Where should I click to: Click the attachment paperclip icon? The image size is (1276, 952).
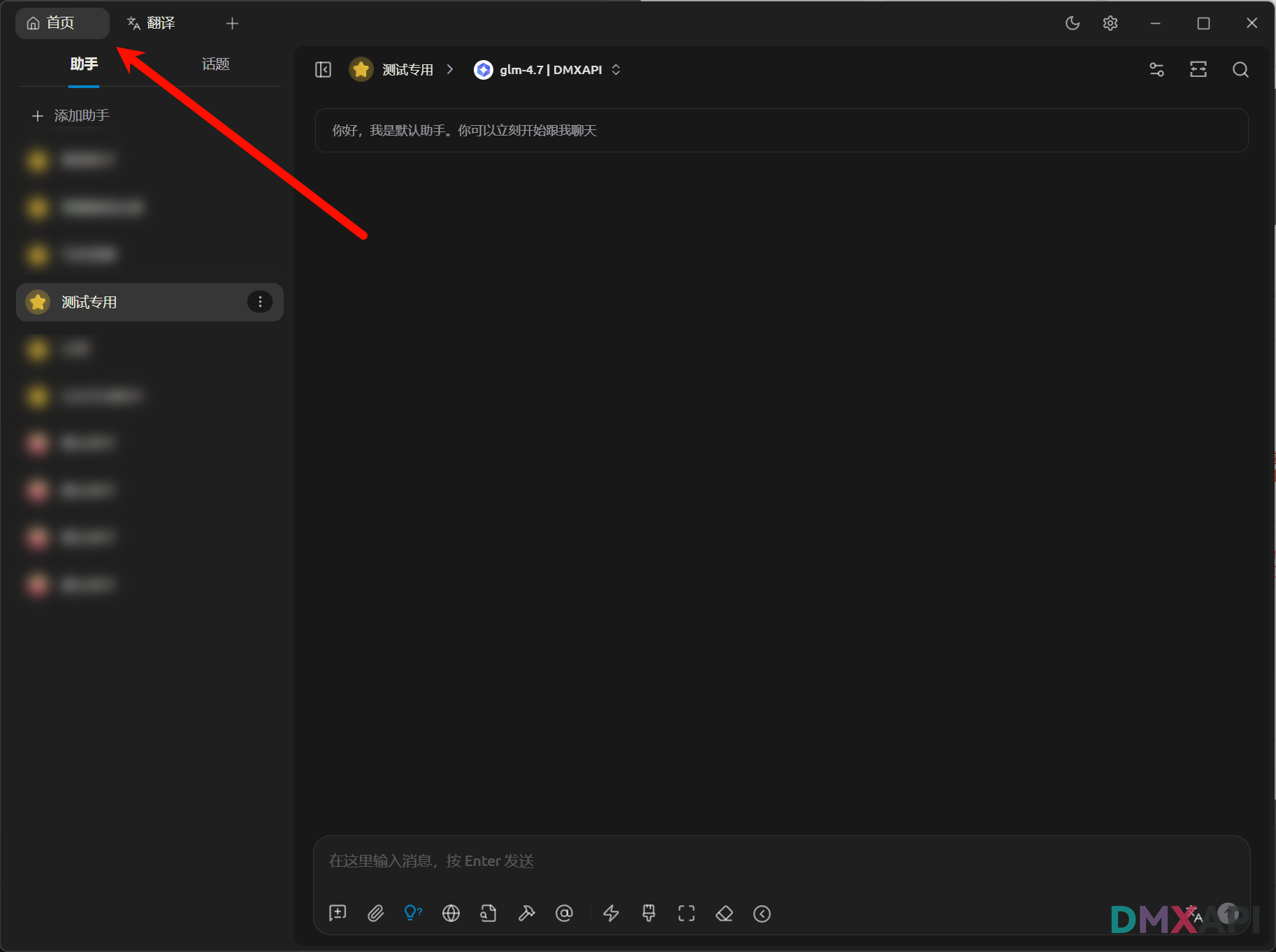pos(376,914)
